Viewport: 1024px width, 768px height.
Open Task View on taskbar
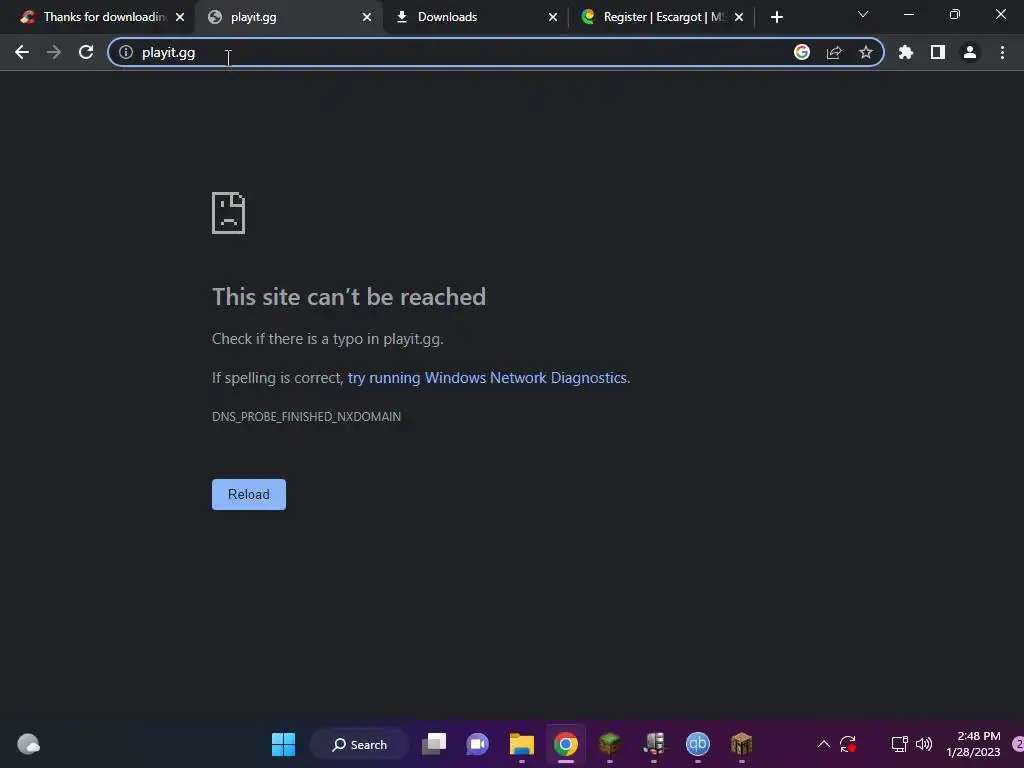click(434, 744)
